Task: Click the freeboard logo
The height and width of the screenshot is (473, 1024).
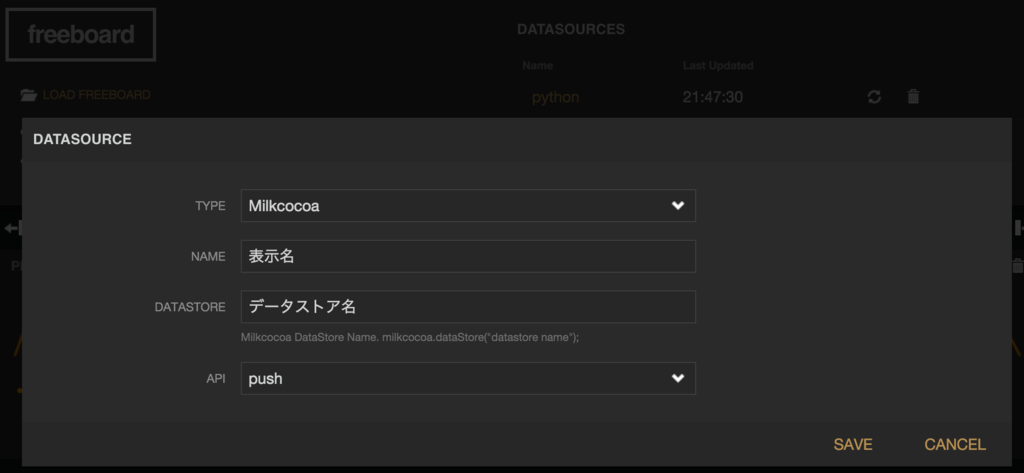Action: (x=81, y=35)
